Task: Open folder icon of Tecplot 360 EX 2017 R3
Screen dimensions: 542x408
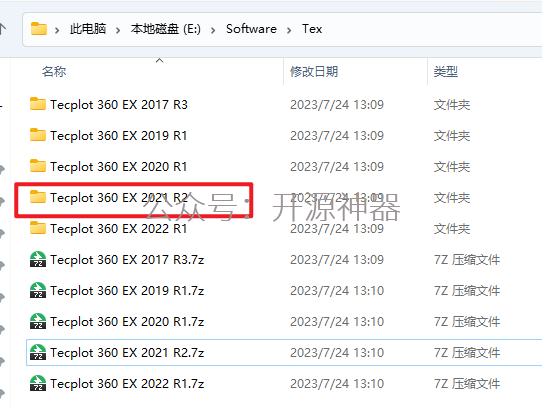Action: (x=38, y=104)
